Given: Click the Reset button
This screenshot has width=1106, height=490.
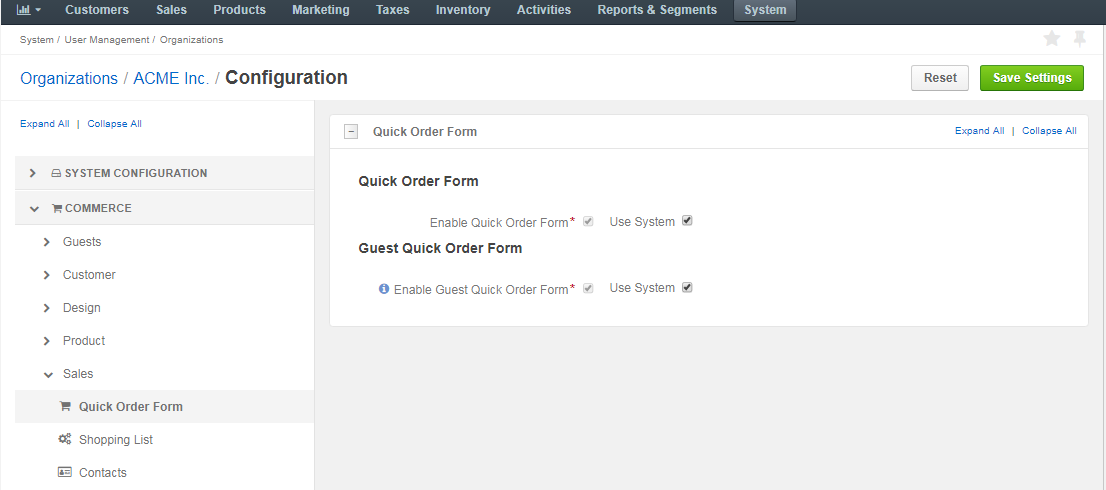Looking at the screenshot, I should pos(940,78).
